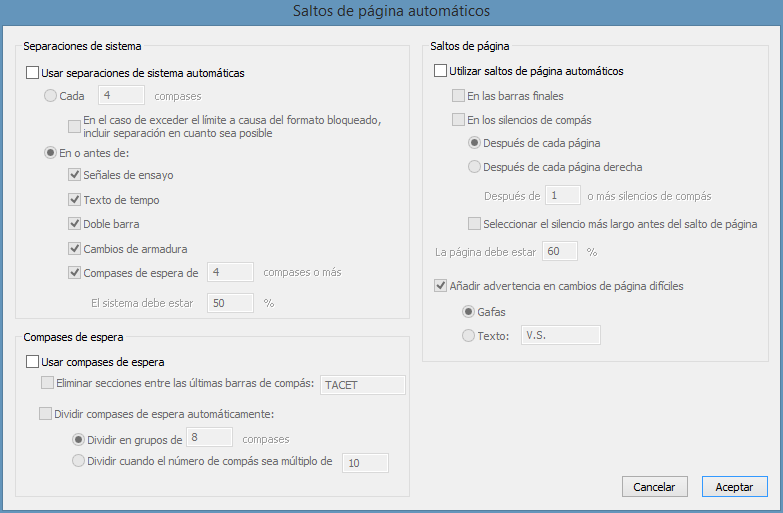
Task: Toggle Compases de espera de checkbox
Action: pyautogui.click(x=74, y=272)
